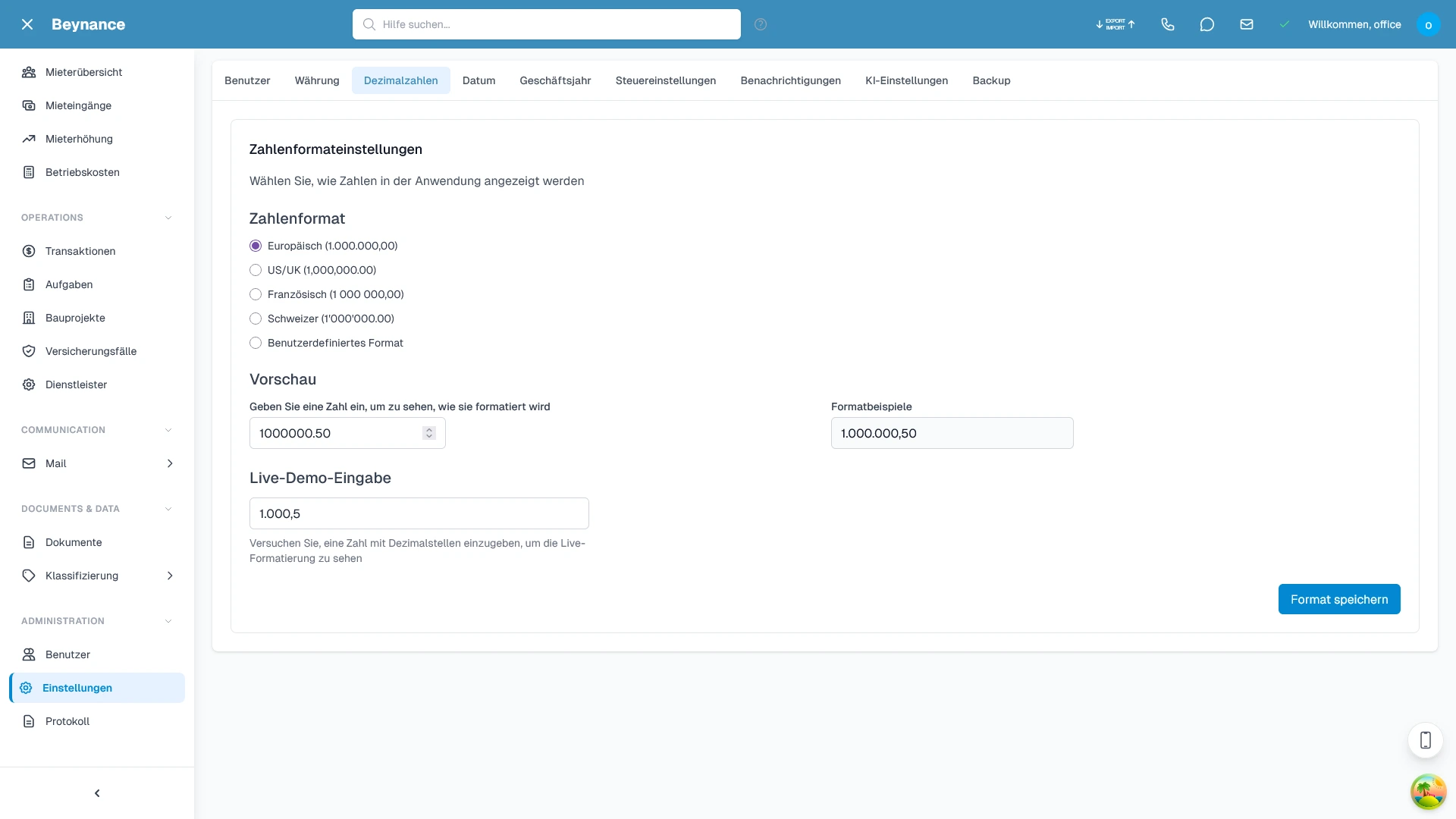Open the Transaktionen section
Image resolution: width=1456 pixels, height=819 pixels.
coord(80,251)
